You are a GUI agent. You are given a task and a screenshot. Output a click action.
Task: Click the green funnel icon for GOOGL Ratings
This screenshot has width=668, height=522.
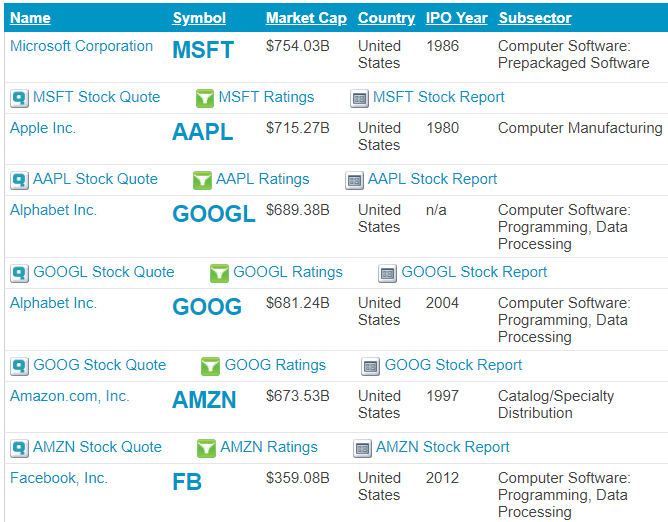pyautogui.click(x=219, y=273)
